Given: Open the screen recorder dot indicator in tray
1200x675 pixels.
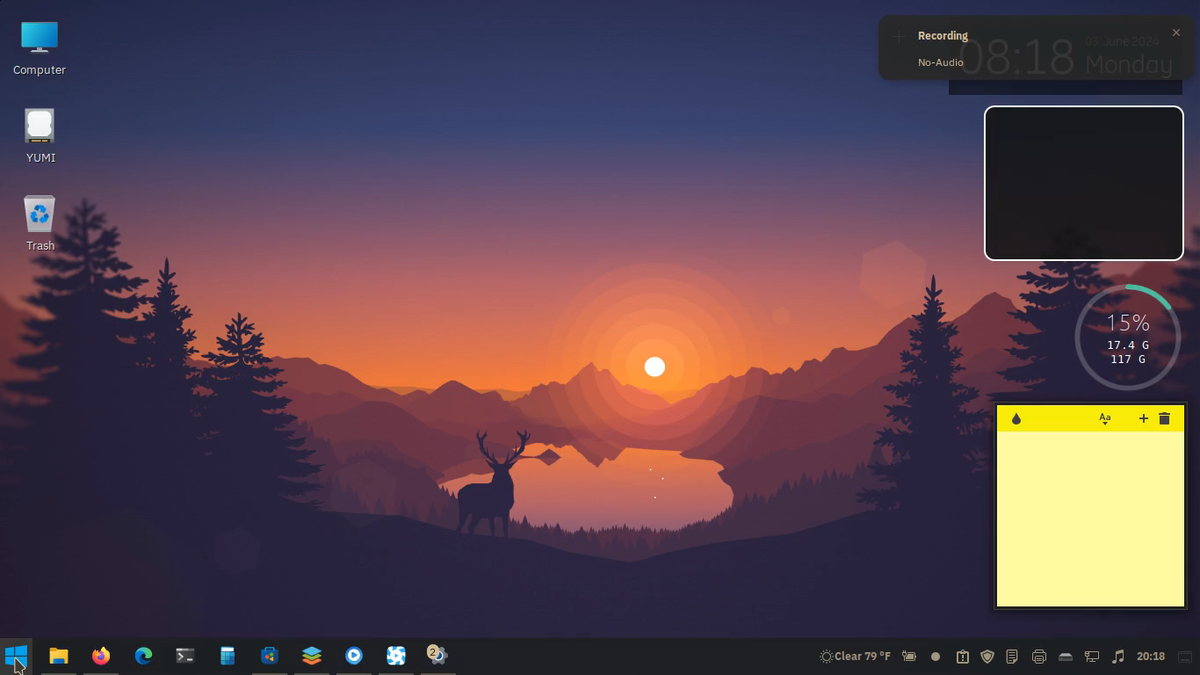Looking at the screenshot, I should tap(935, 656).
